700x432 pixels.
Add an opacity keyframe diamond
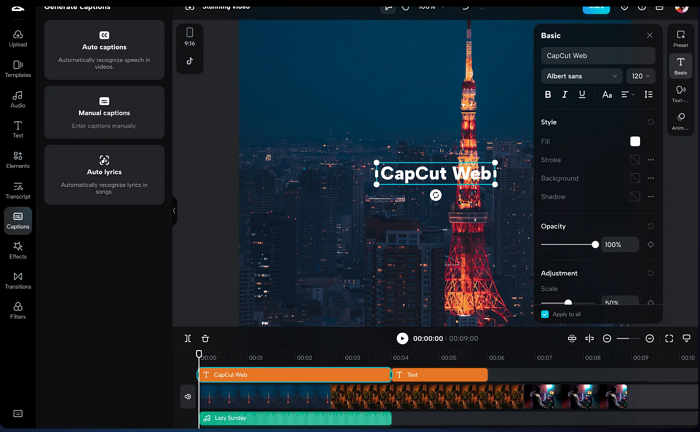point(650,245)
